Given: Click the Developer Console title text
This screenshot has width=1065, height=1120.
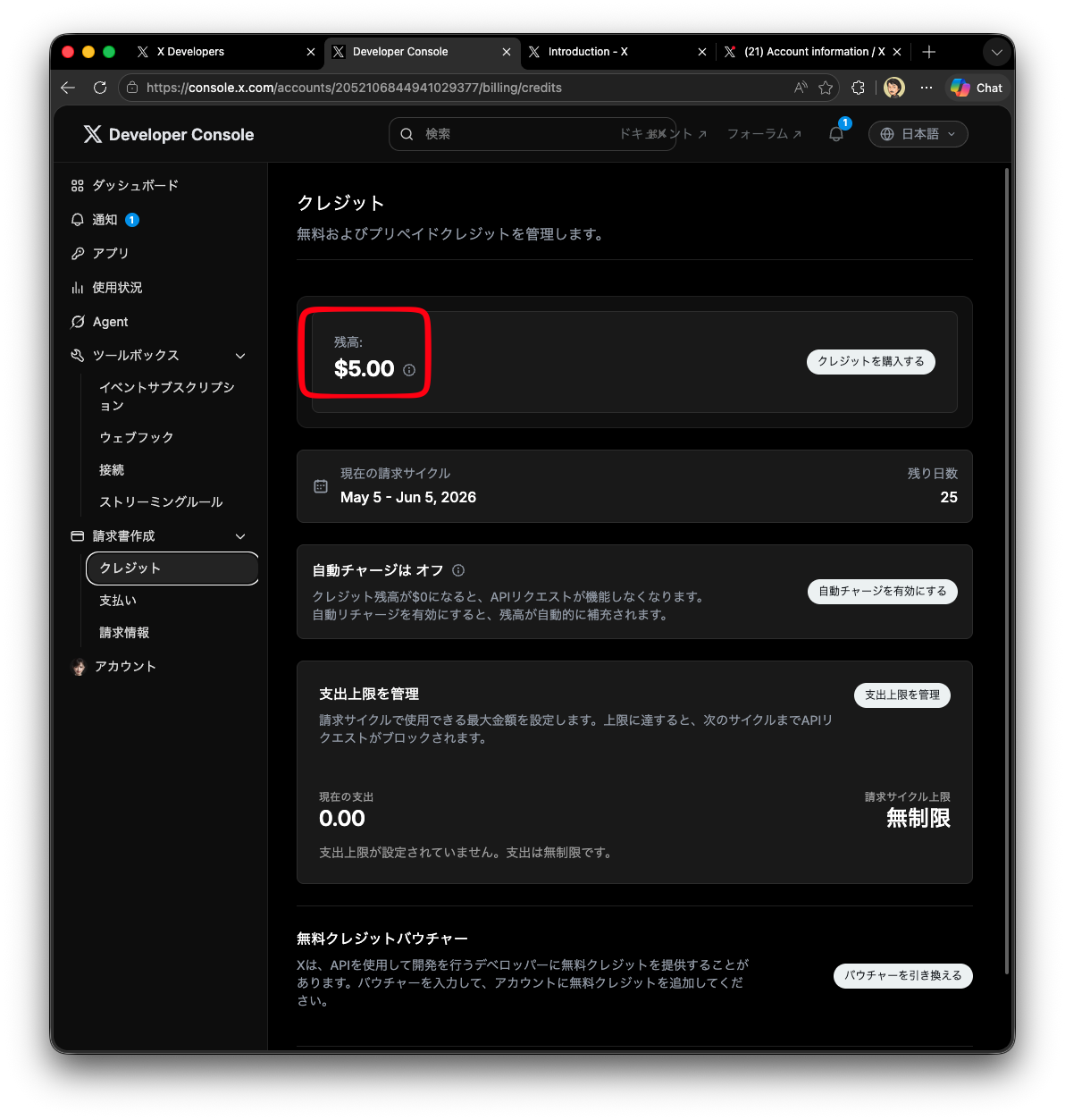Looking at the screenshot, I should [x=181, y=135].
